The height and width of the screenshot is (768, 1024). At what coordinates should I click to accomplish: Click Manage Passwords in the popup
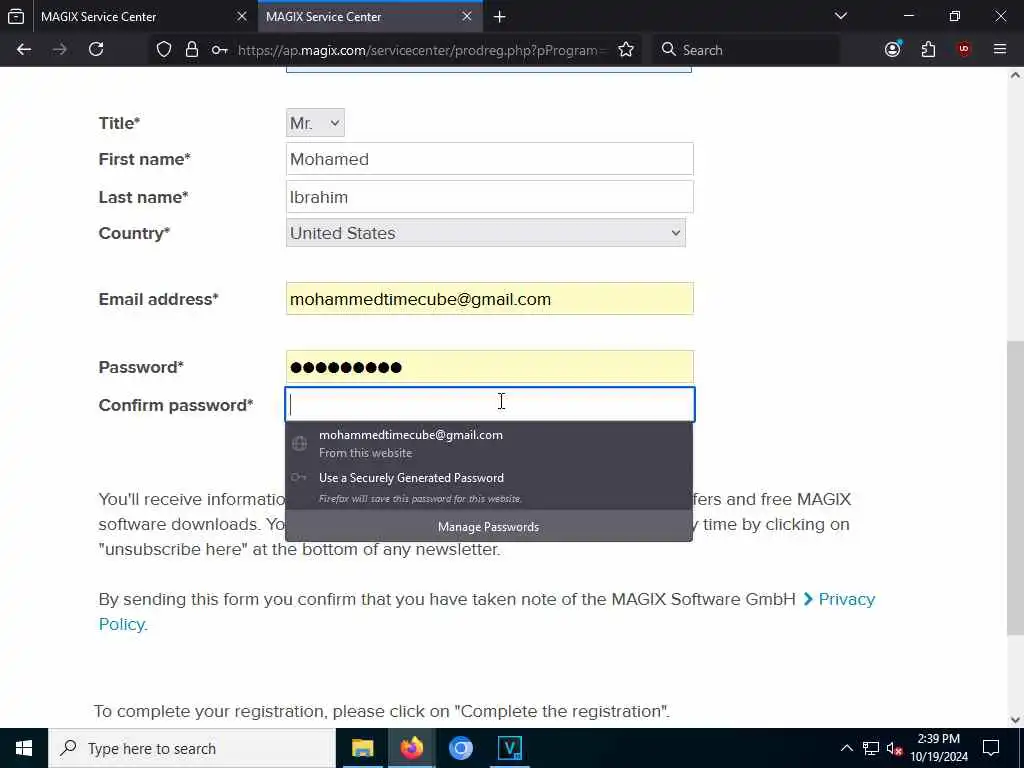[x=489, y=526]
